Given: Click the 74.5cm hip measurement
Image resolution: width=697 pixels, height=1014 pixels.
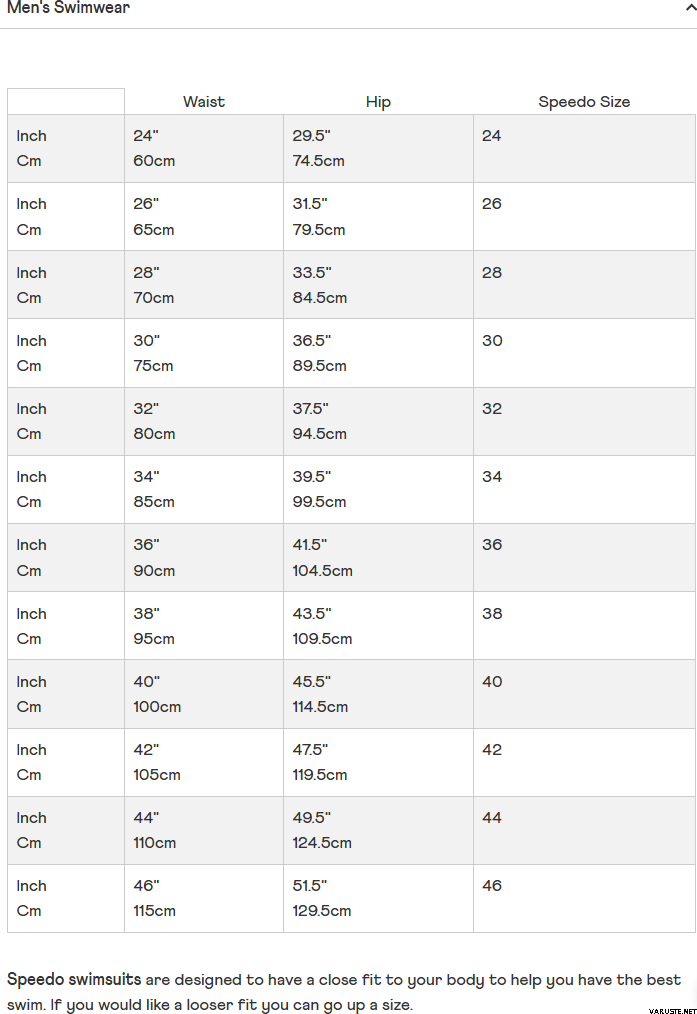Looking at the screenshot, I should pos(319,161).
